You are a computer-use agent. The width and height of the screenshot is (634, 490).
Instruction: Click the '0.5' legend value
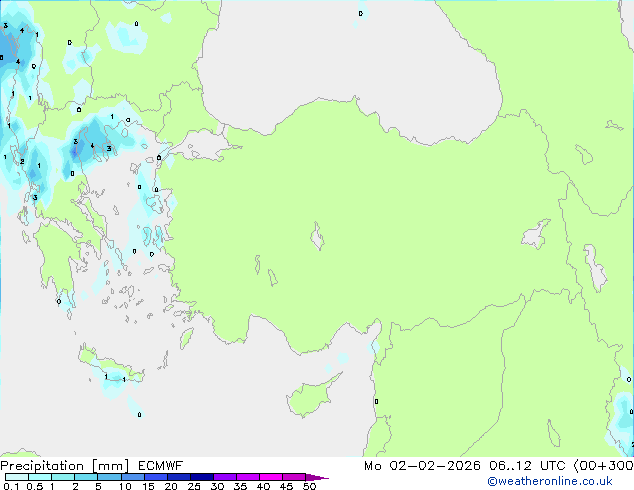tap(34, 486)
